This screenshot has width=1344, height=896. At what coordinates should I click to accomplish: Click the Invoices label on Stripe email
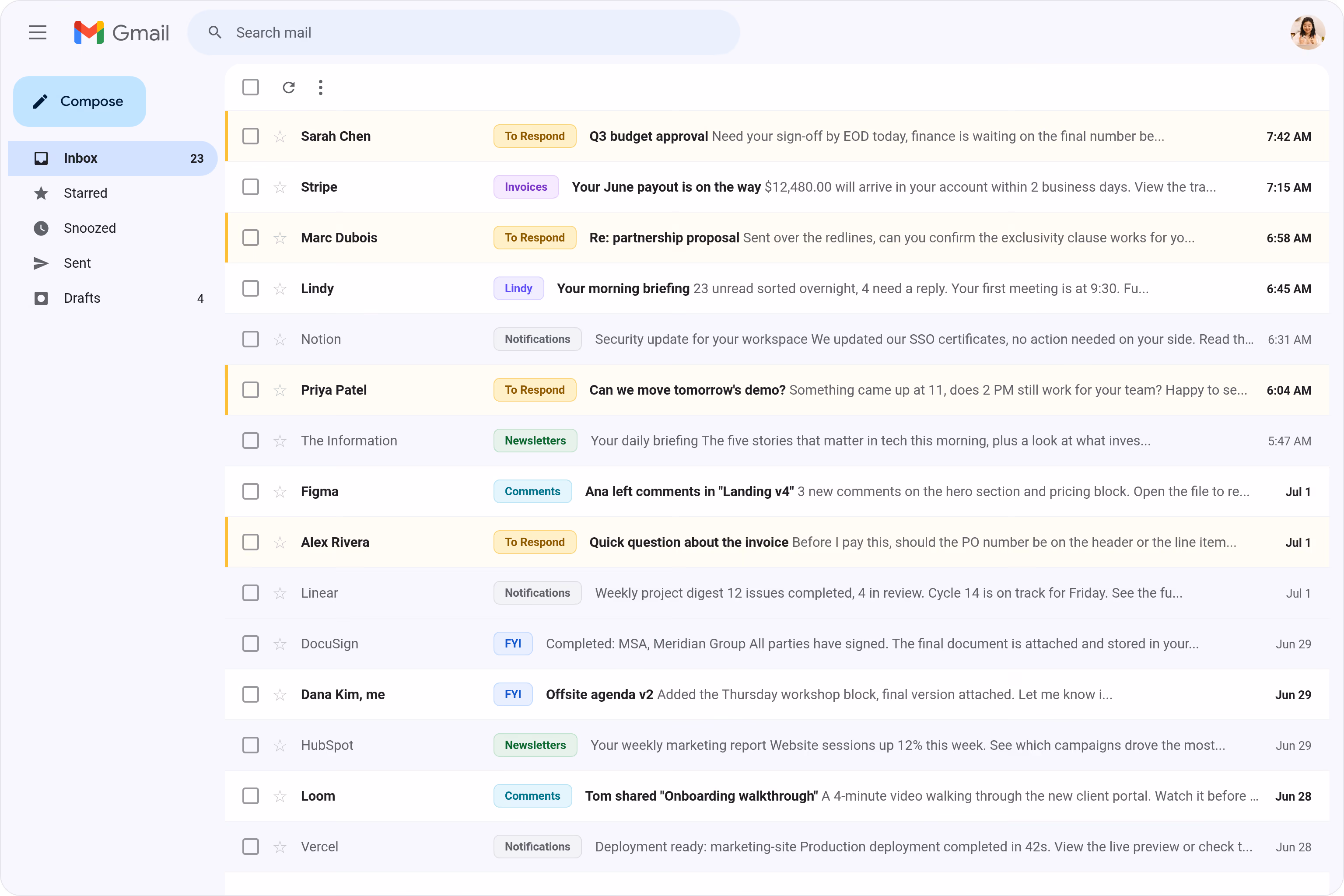click(526, 187)
